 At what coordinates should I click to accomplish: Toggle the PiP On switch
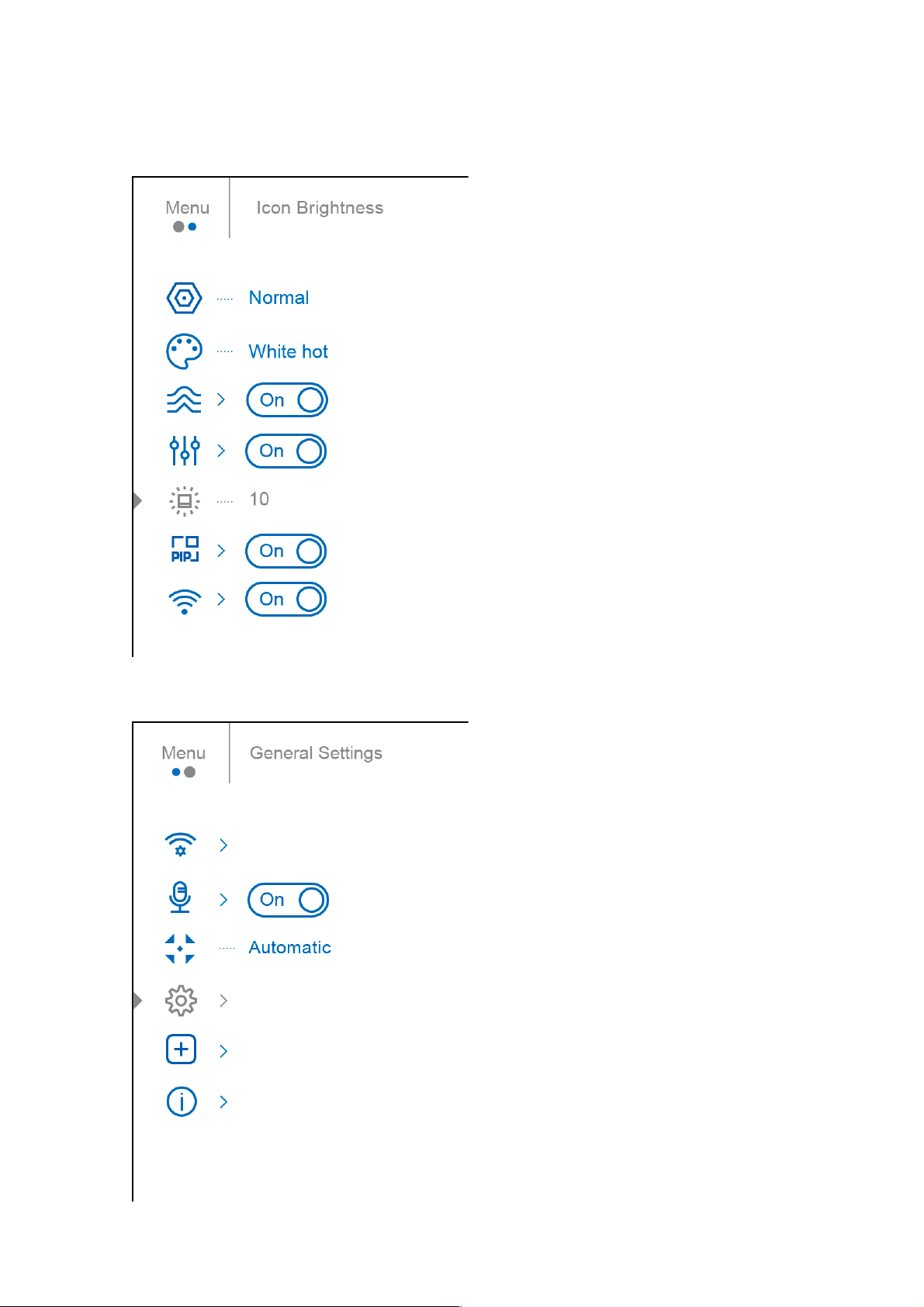point(286,551)
